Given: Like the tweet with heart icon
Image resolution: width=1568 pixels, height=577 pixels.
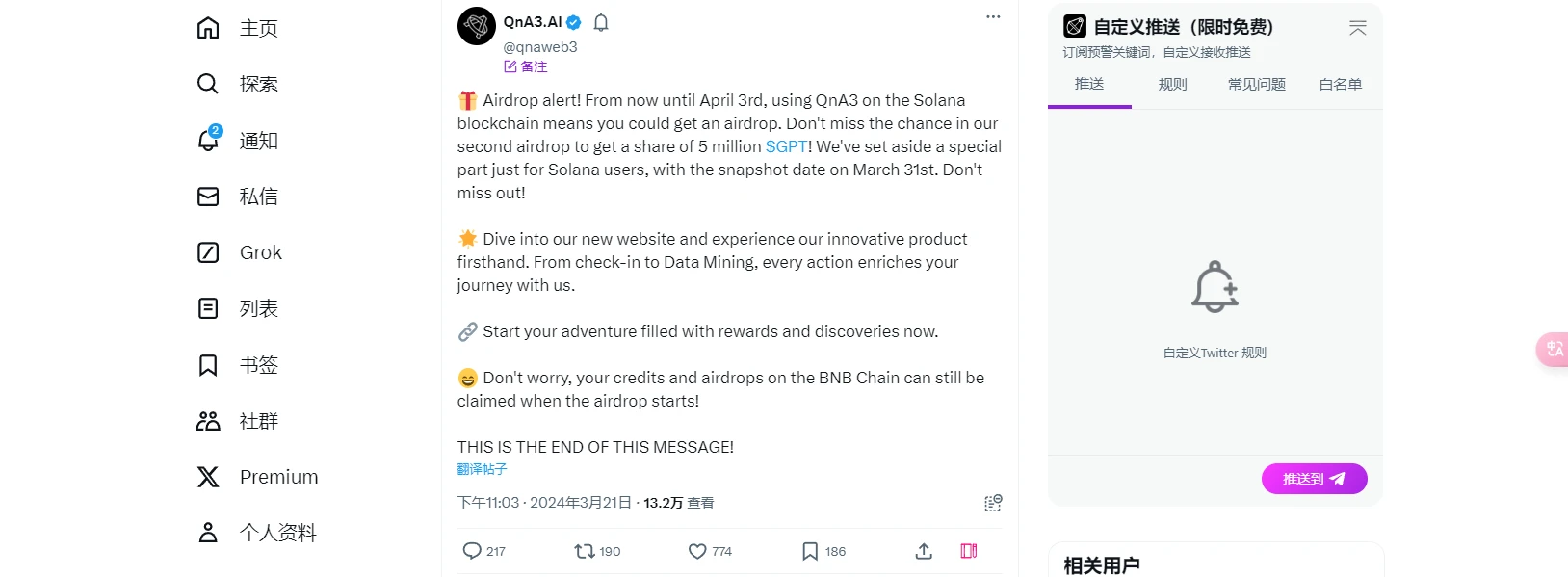Looking at the screenshot, I should [x=697, y=551].
